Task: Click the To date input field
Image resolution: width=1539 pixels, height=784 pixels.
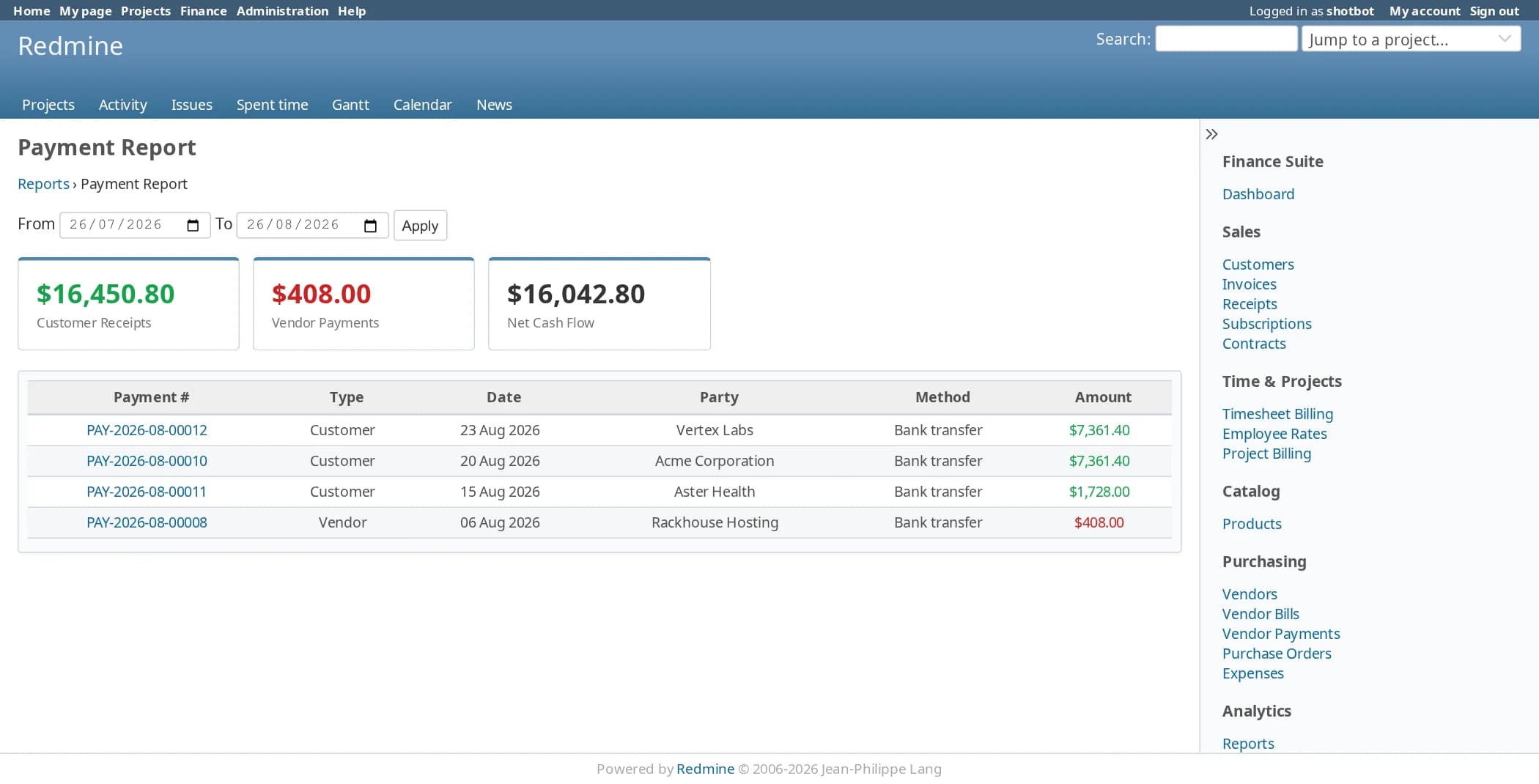Action: coord(312,225)
